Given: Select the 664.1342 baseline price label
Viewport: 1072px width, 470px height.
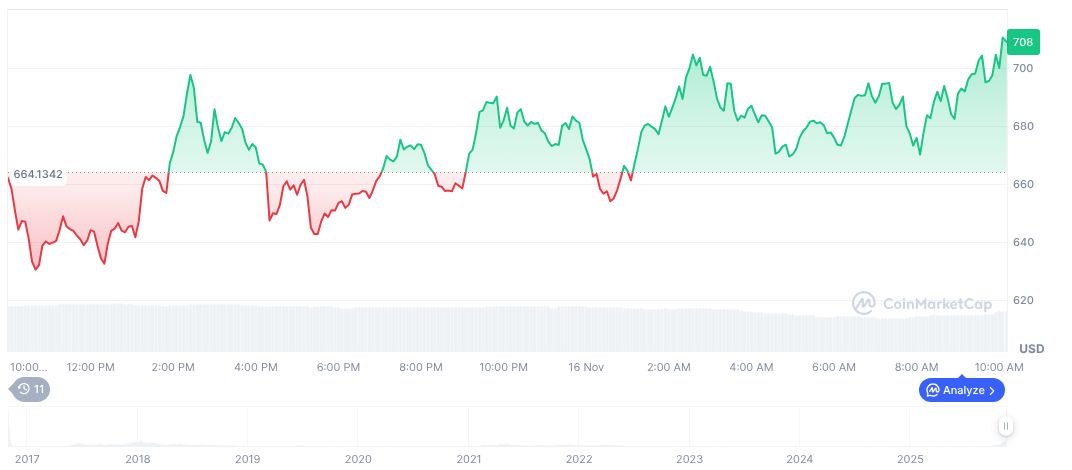Looking at the screenshot, I should pyautogui.click(x=38, y=174).
